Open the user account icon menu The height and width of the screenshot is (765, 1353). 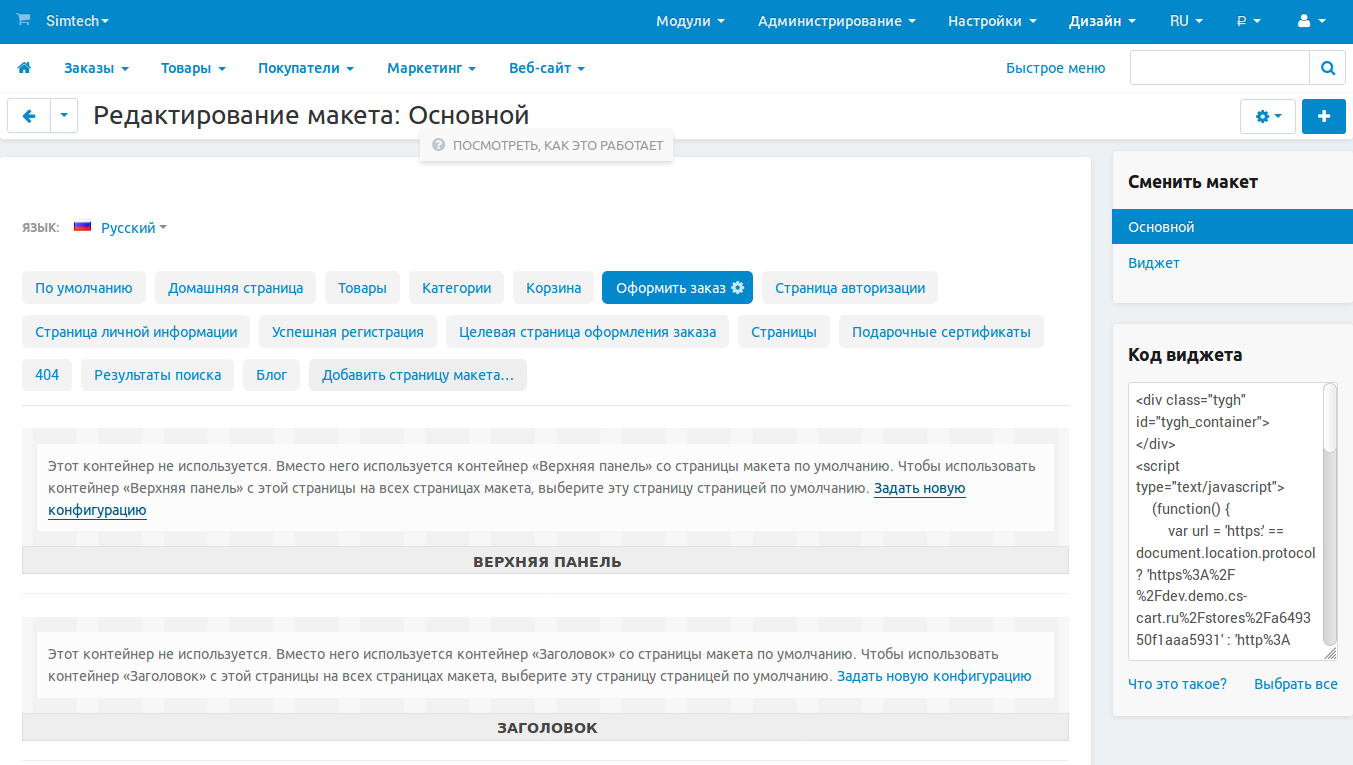[1309, 21]
